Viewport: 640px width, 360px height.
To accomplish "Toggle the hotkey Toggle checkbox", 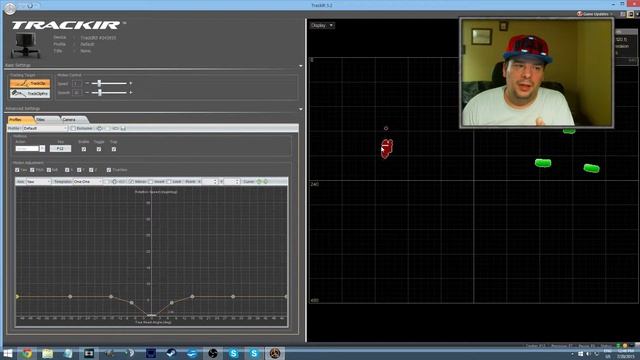I will (x=99, y=149).
